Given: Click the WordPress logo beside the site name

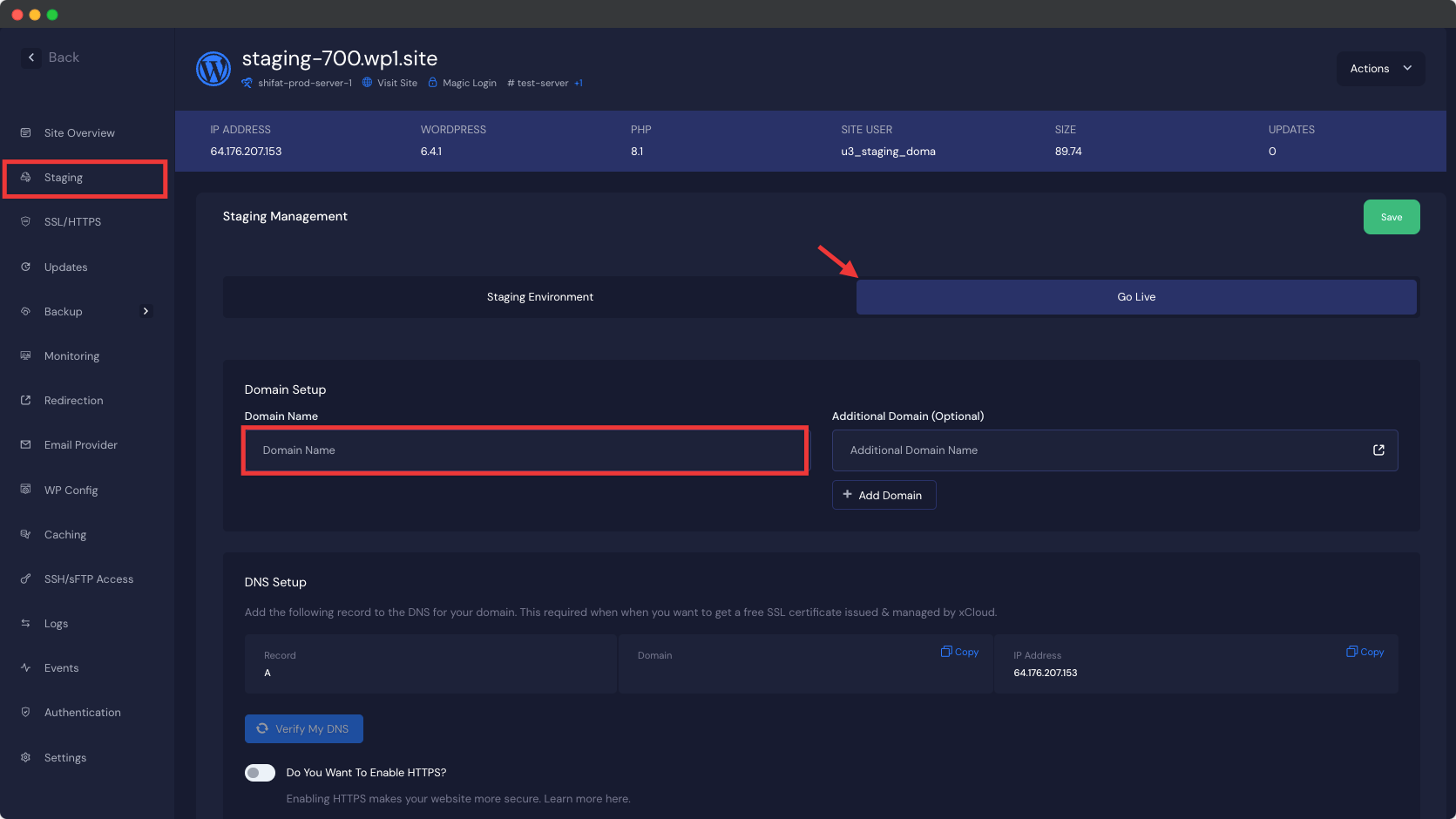Looking at the screenshot, I should (213, 68).
